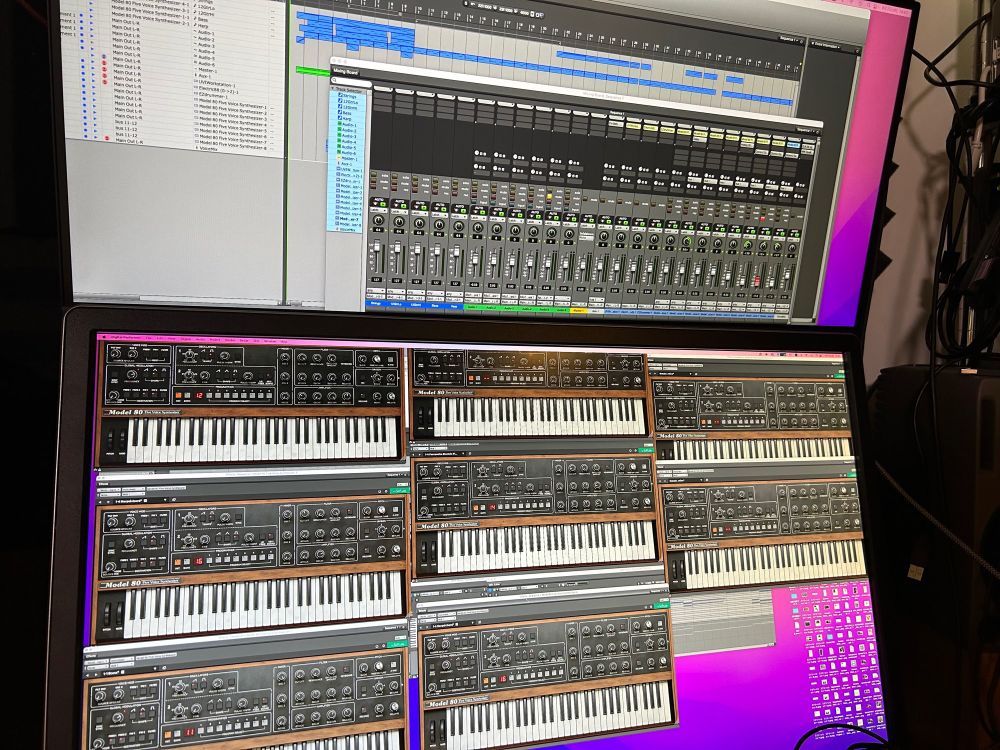The image size is (1000, 750).
Task: Click the program display on the bottom-center Model 80
Action: coord(503,680)
